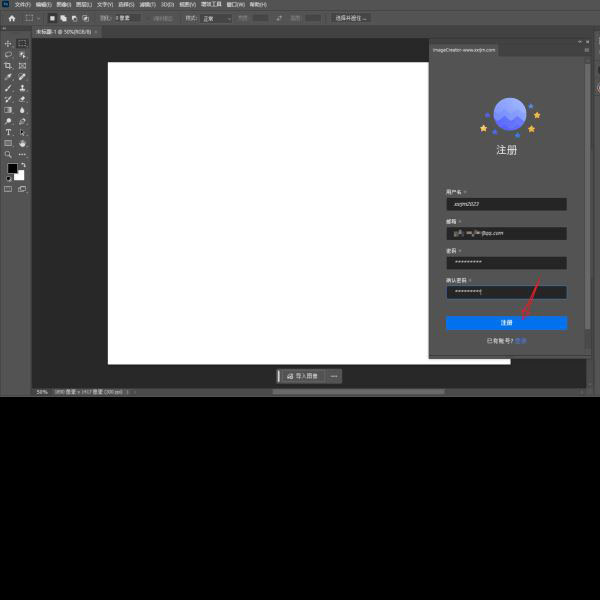Choose Add to Selection mode
Viewport: 600px width, 600px height.
(x=64, y=18)
